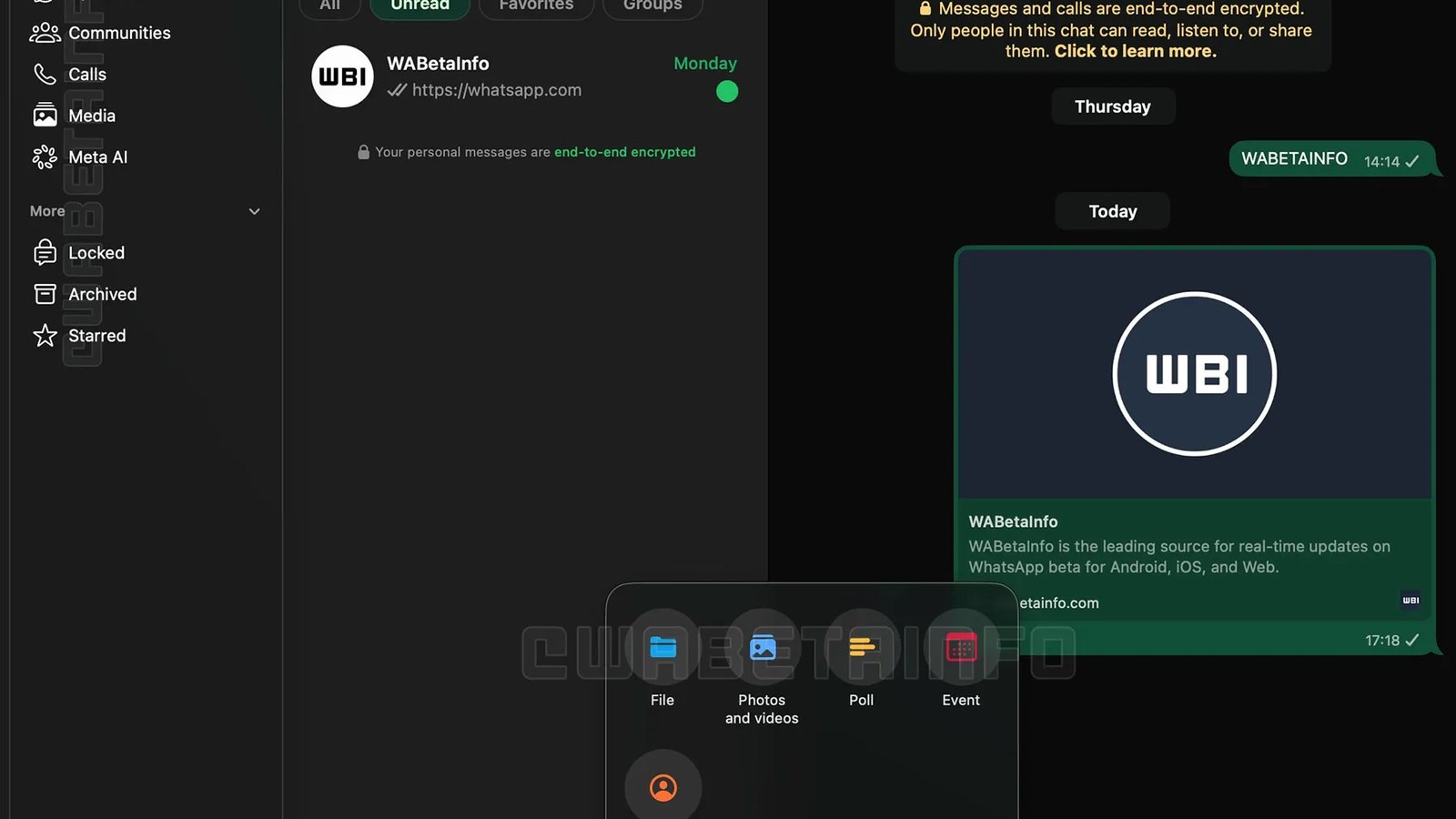1456x819 pixels.
Task: Open the Media section
Action: [74, 116]
